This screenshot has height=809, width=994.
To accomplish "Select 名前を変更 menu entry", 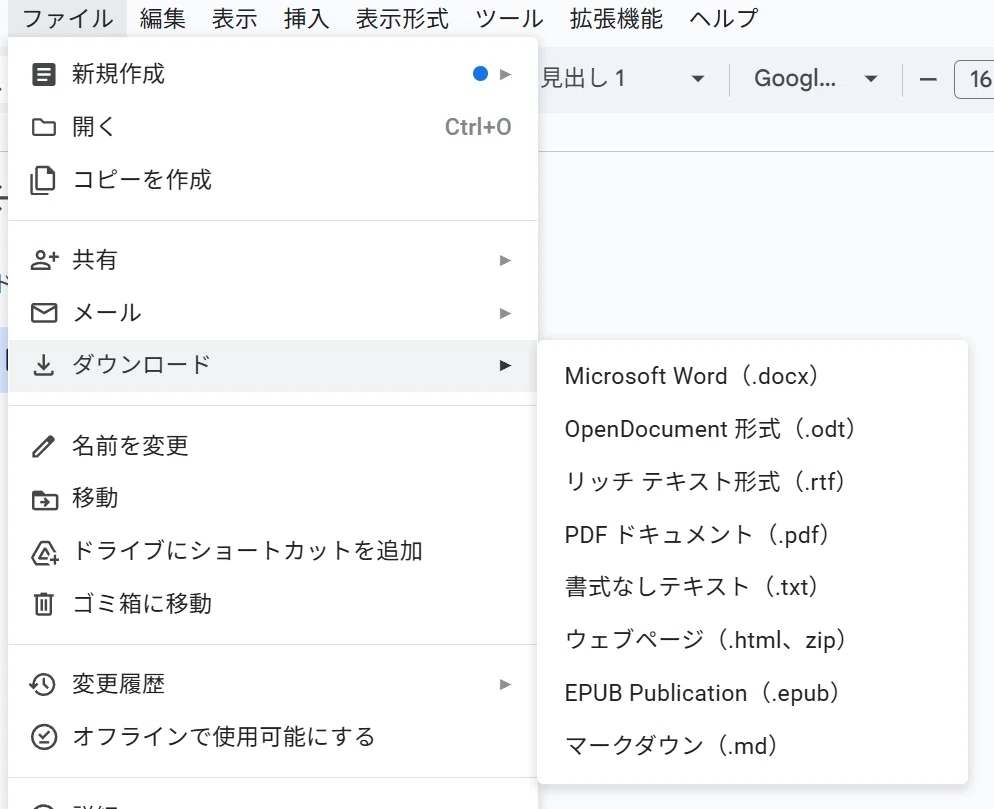I will click(273, 446).
